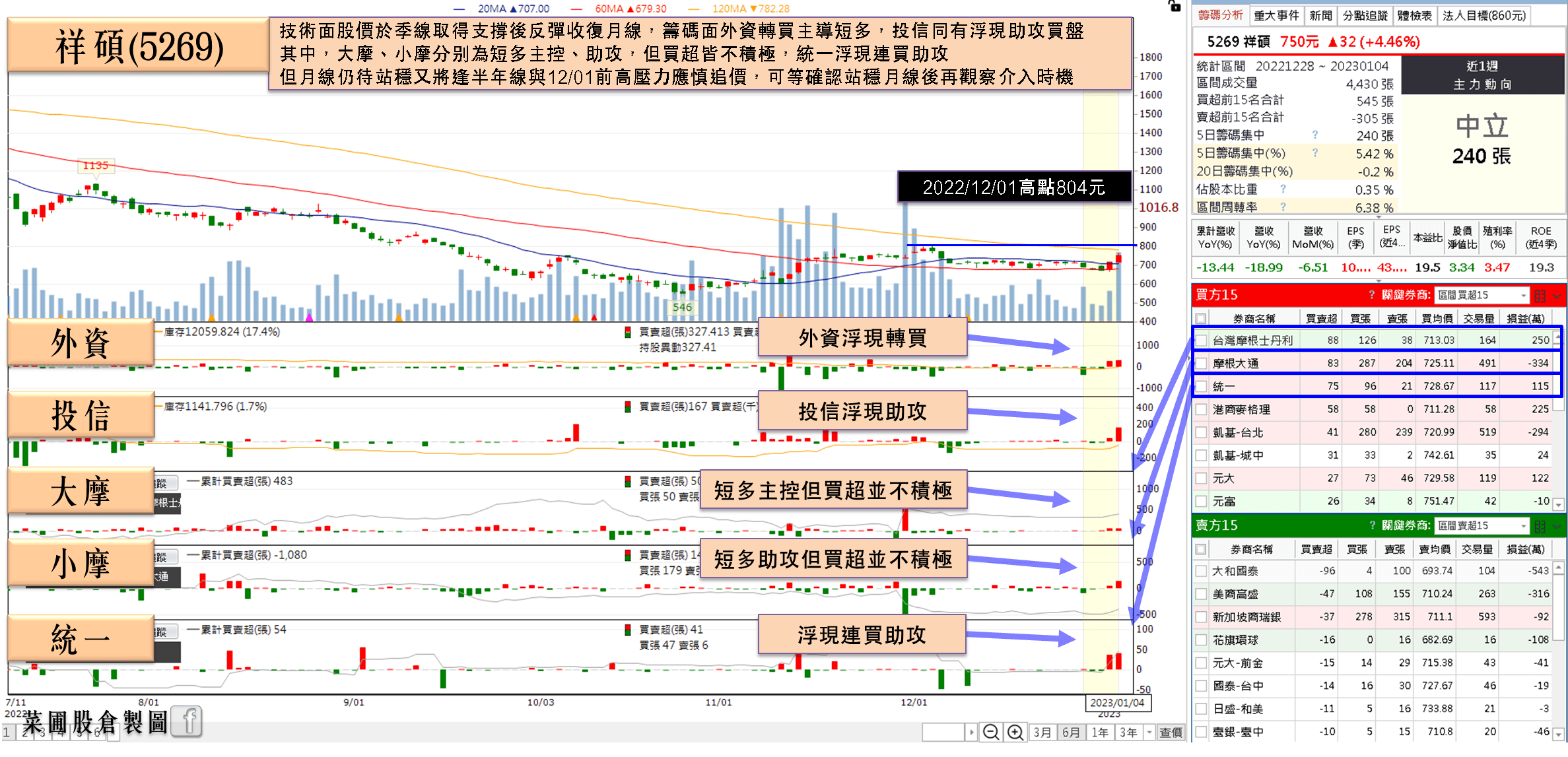Viewport: 1568px width, 757px height.
Task: Zoom in the chart with the plus magnifier
Action: (1015, 732)
